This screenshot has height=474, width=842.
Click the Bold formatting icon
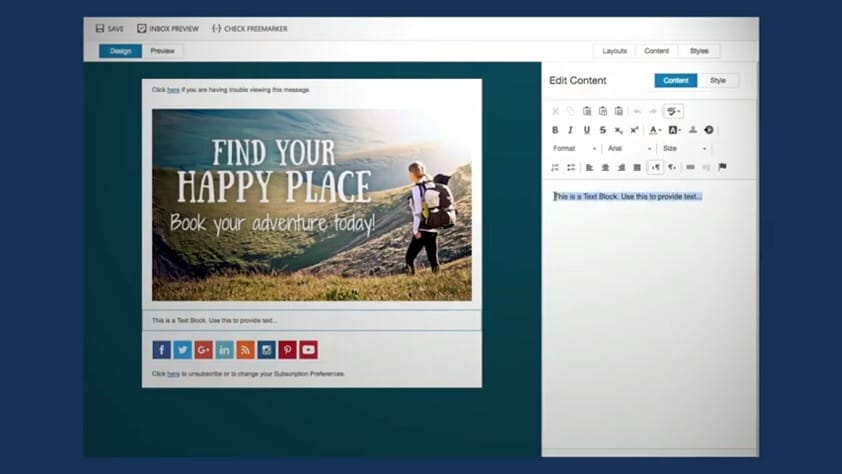(x=556, y=130)
